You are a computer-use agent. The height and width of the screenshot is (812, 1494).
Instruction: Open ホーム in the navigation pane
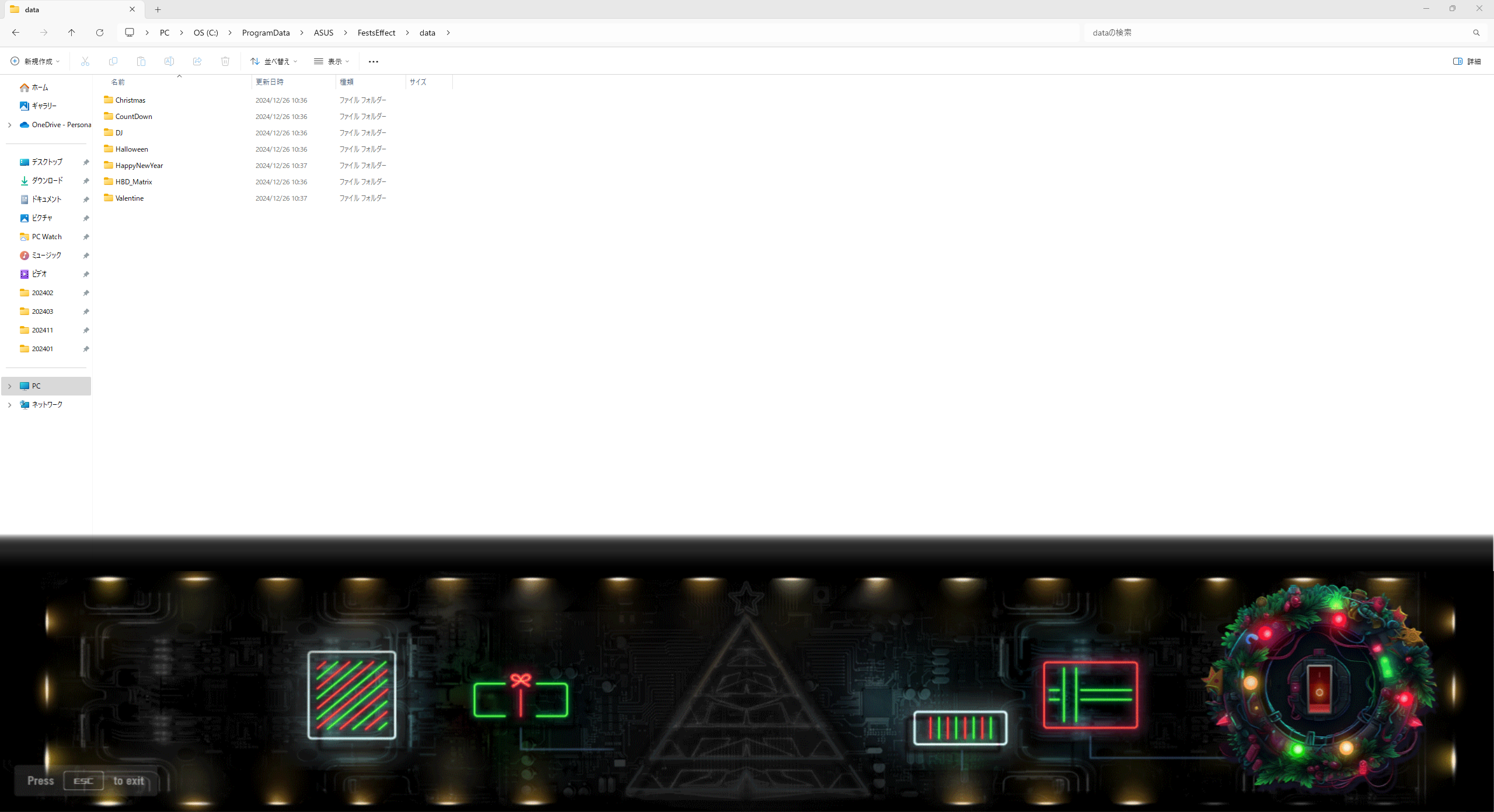point(40,87)
